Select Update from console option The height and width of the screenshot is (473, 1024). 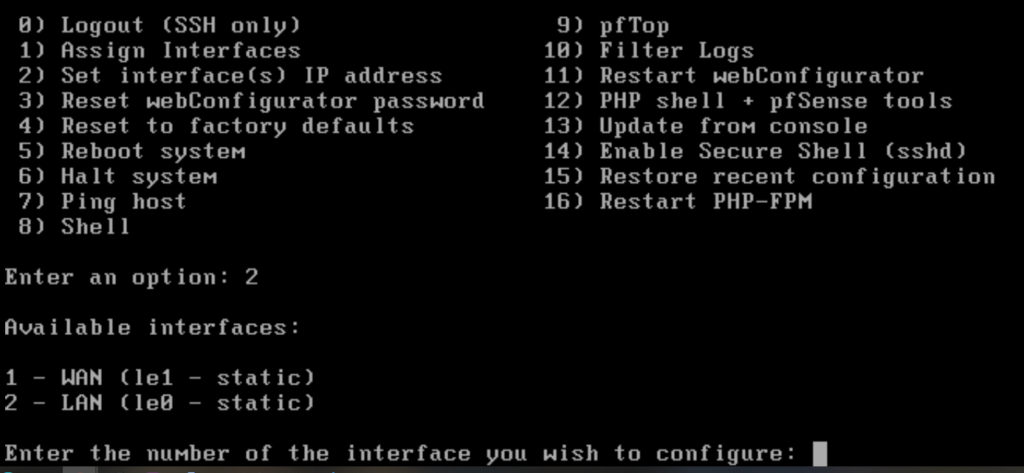(706, 125)
